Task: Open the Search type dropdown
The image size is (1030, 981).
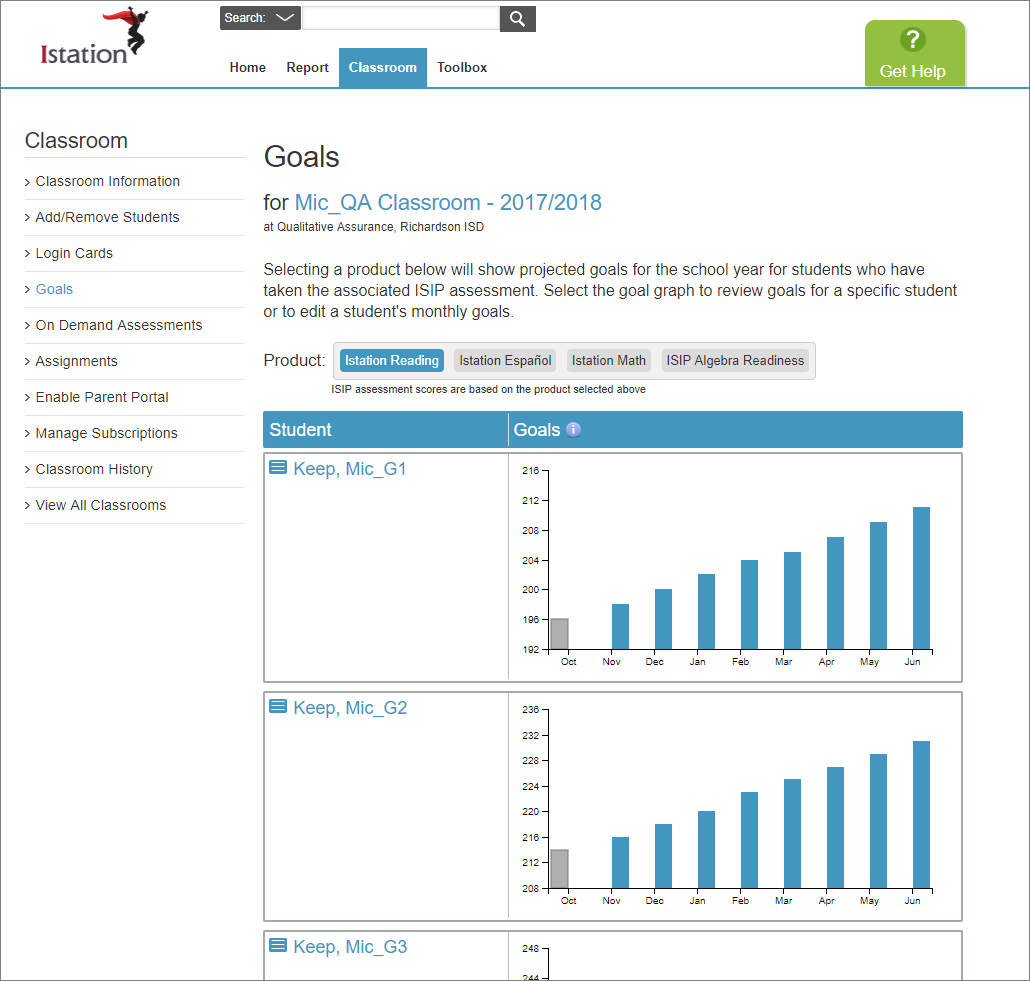Action: (260, 18)
